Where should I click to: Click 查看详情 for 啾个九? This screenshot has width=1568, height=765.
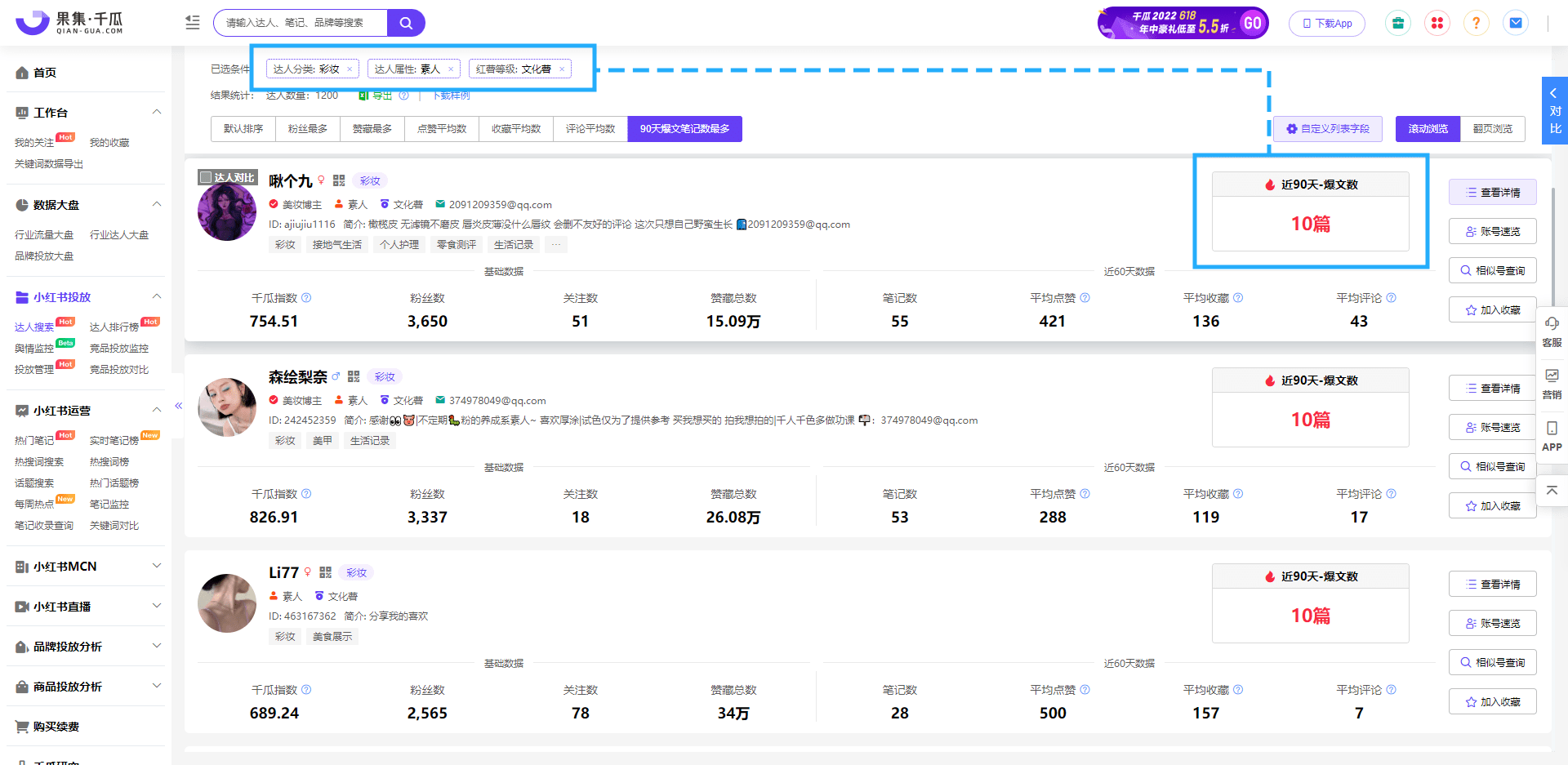click(1493, 193)
